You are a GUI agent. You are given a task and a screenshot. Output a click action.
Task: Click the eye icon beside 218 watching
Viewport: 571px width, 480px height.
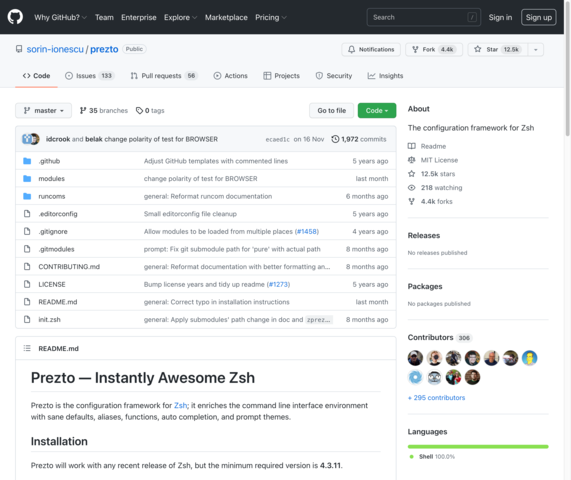tap(411, 188)
